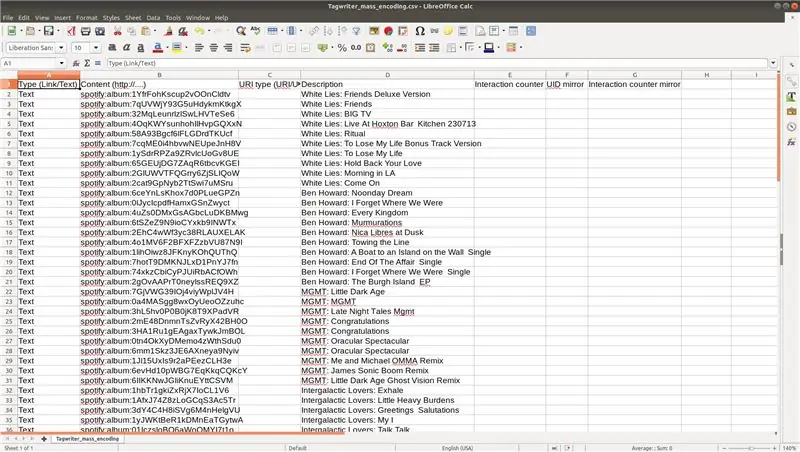Run spelling check (Abc icon)
The height and width of the screenshot is (452, 800).
255,31
